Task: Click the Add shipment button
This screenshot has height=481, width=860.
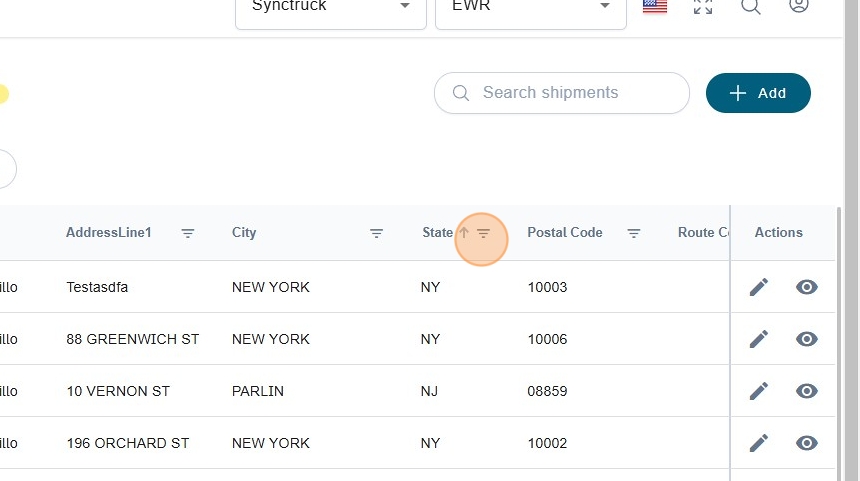Action: tap(758, 93)
